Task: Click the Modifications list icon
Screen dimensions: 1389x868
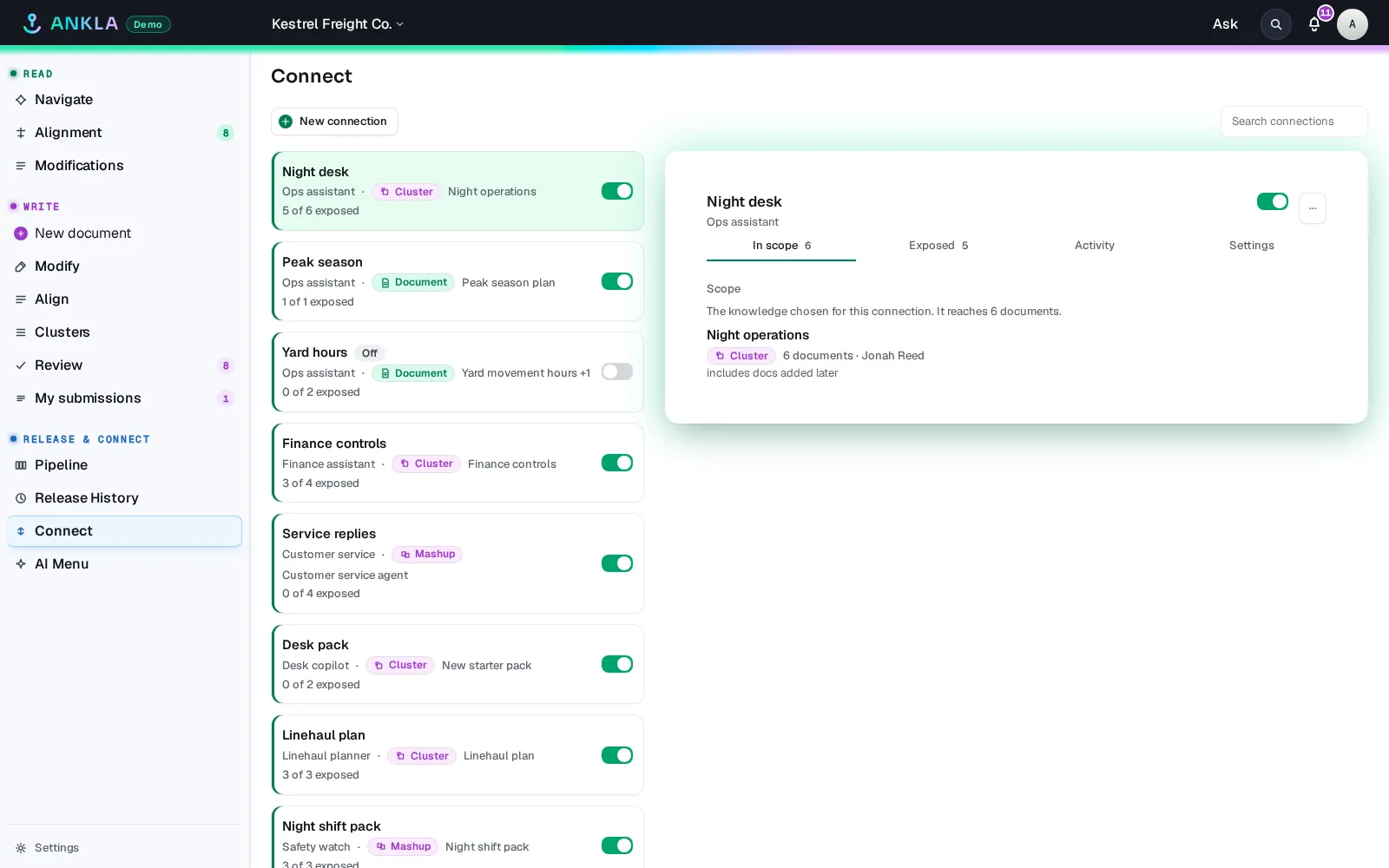Action: (21, 166)
